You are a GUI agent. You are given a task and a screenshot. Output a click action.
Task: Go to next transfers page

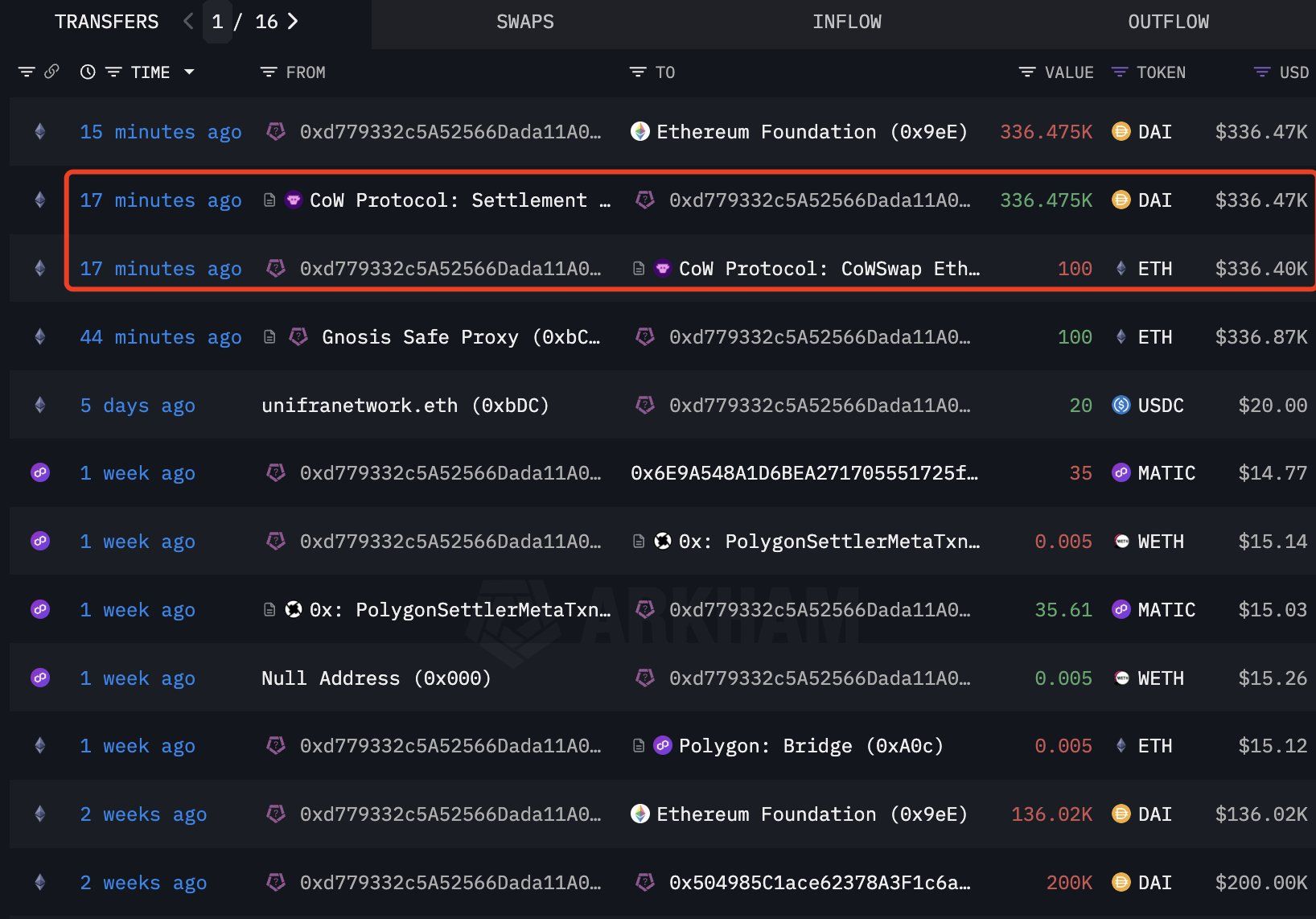(x=294, y=22)
